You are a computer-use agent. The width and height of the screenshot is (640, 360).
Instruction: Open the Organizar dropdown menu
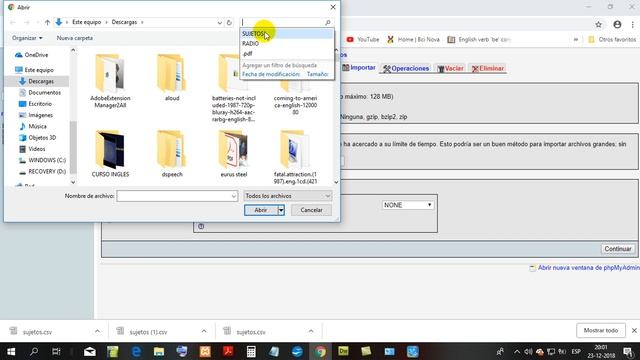pos(27,38)
